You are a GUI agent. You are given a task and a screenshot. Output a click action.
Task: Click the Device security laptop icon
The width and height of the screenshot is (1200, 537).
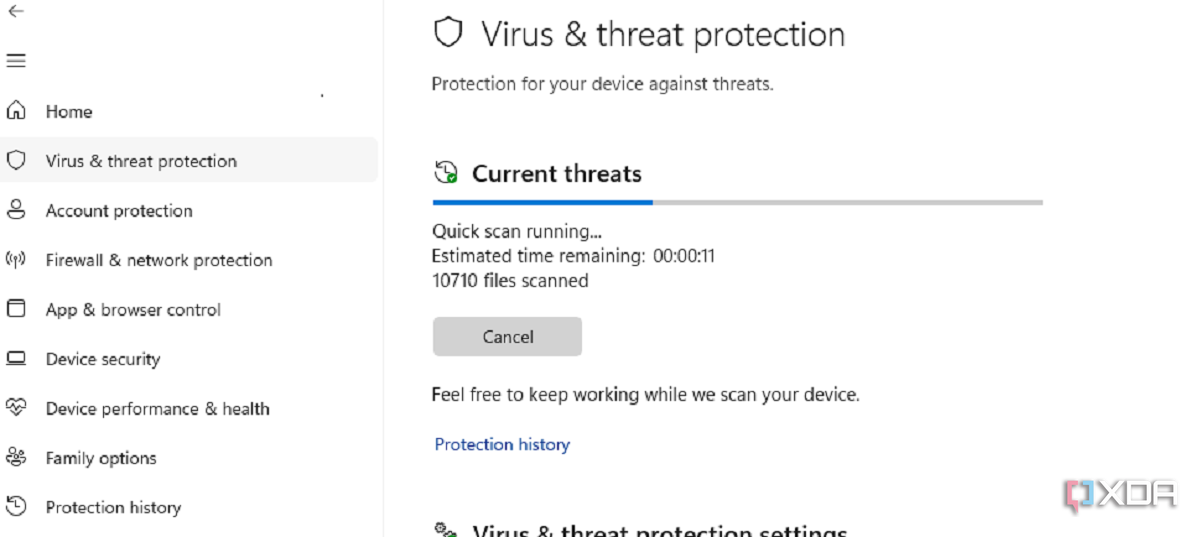[x=16, y=358]
